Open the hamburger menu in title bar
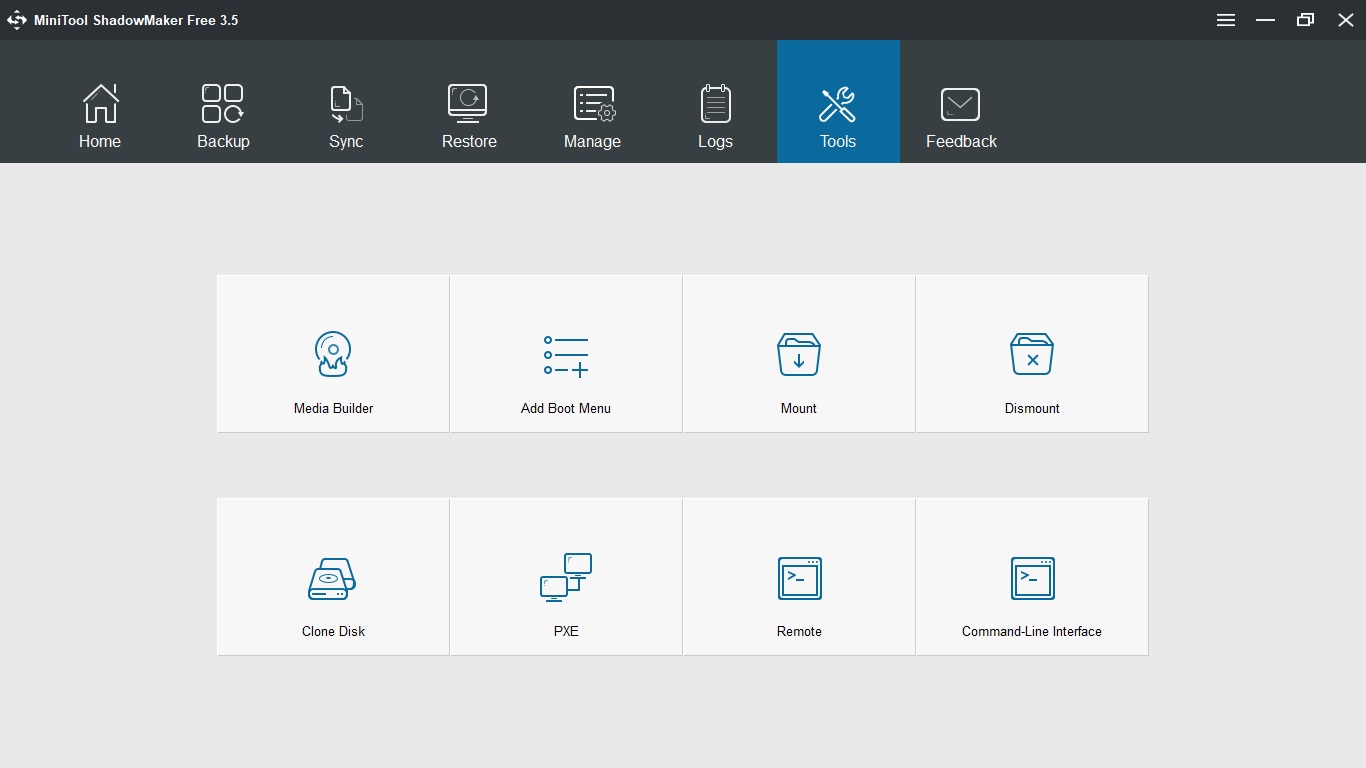Viewport: 1366px width, 768px height. tap(1226, 20)
